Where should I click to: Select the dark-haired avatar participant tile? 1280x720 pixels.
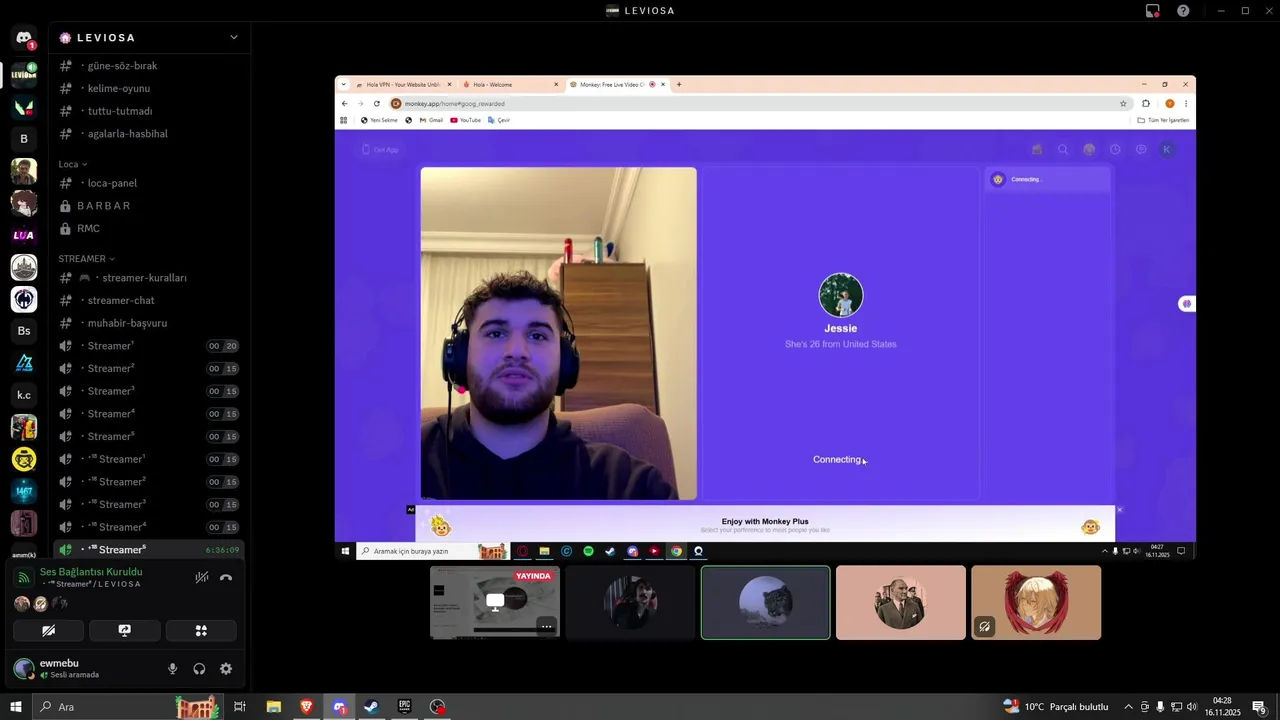coord(630,602)
